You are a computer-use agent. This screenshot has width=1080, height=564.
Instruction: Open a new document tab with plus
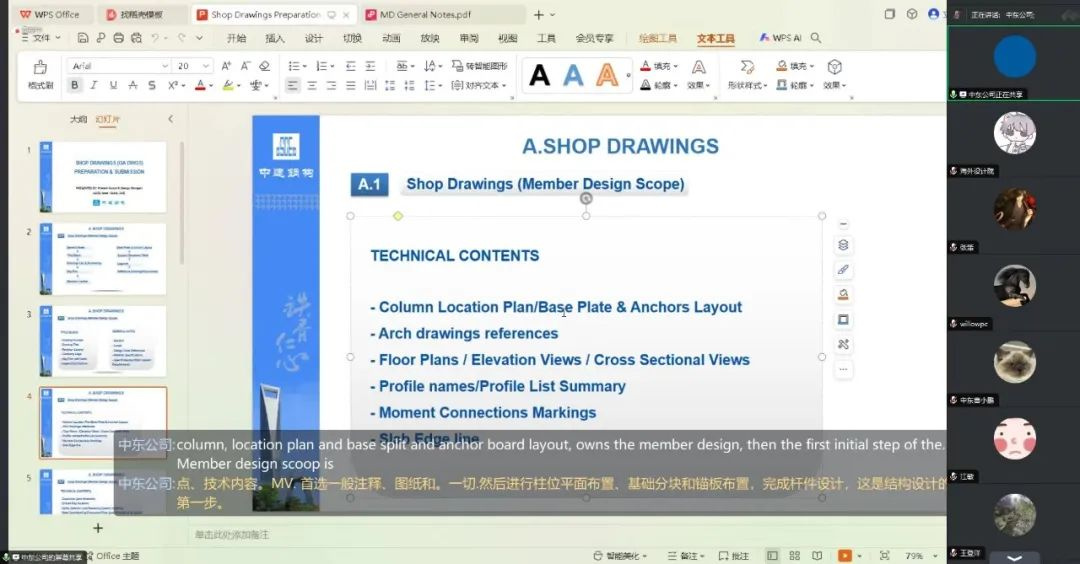(x=539, y=14)
